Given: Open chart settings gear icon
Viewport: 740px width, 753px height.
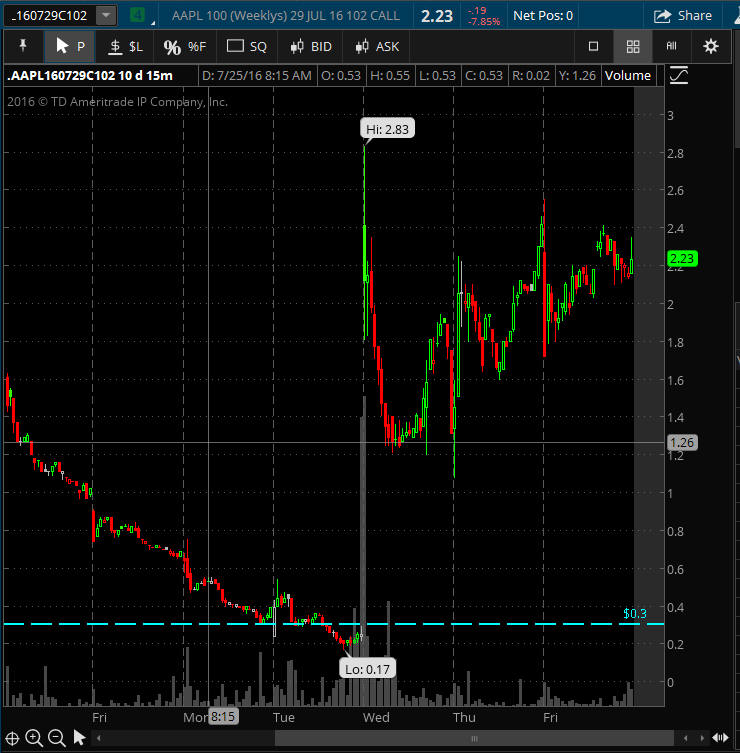Looking at the screenshot, I should tap(710, 47).
